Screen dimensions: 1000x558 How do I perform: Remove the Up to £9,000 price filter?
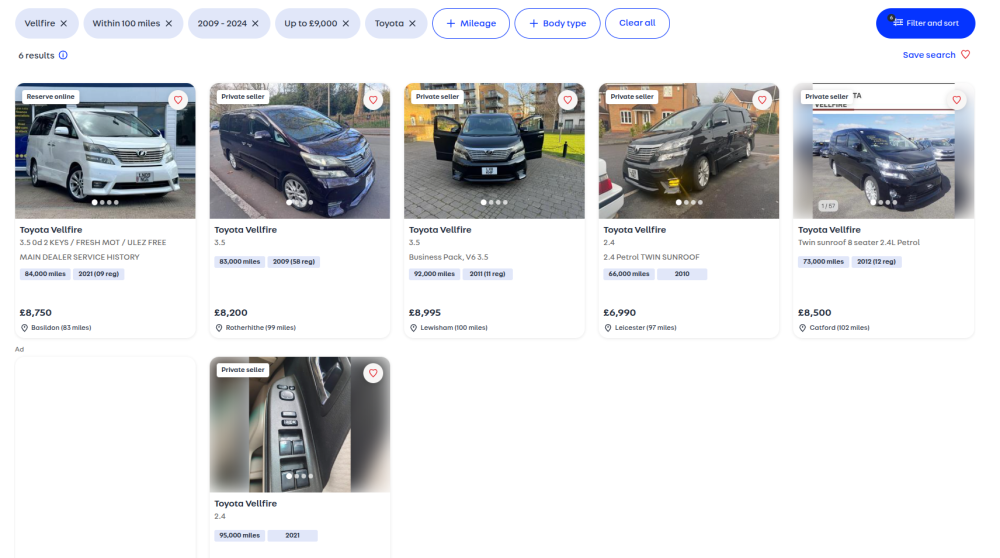[x=346, y=24]
